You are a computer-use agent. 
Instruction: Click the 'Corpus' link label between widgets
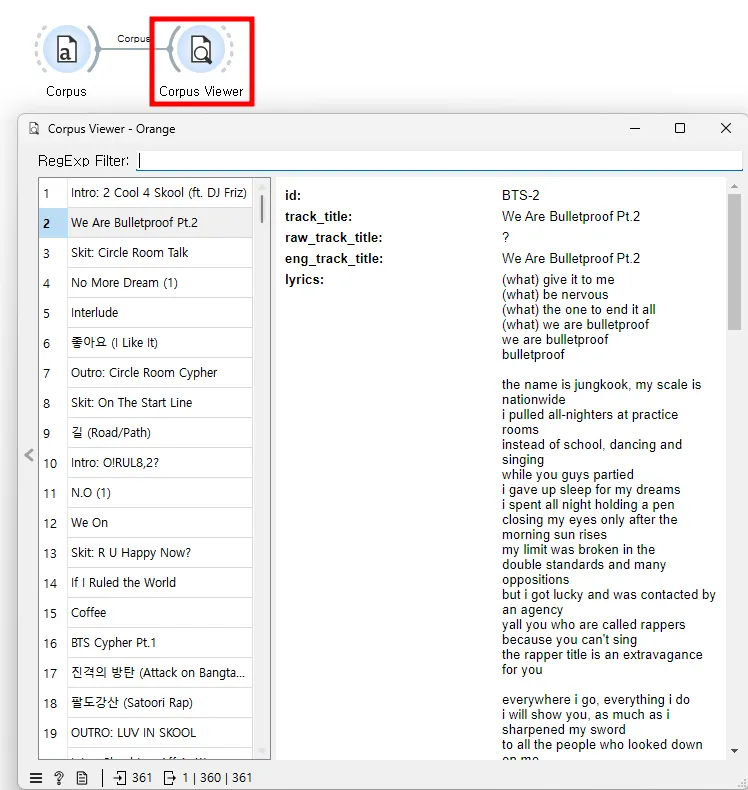(x=133, y=38)
